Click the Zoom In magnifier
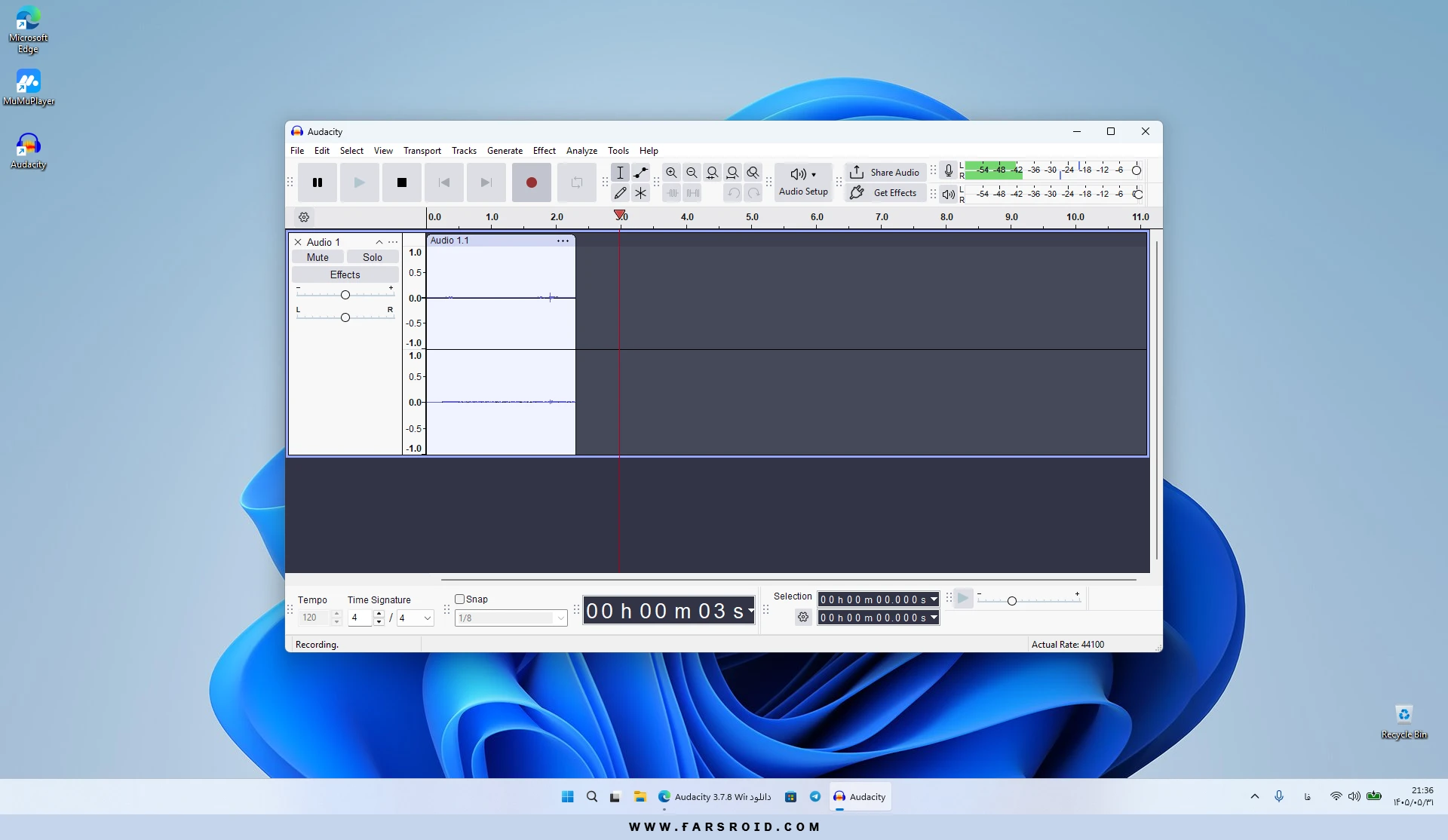The image size is (1448, 840). pyautogui.click(x=671, y=173)
